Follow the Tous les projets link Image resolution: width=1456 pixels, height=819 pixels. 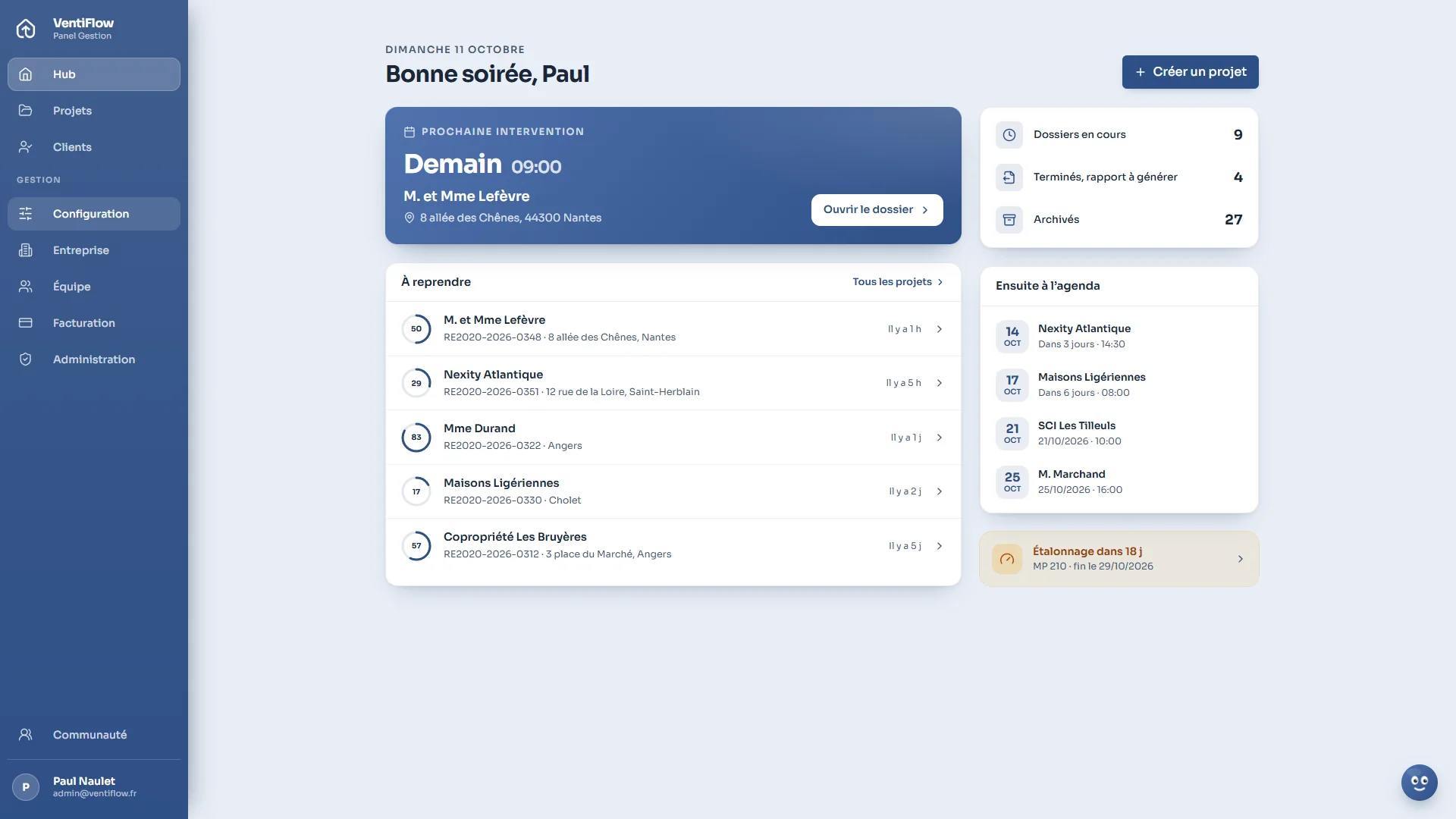tap(898, 282)
